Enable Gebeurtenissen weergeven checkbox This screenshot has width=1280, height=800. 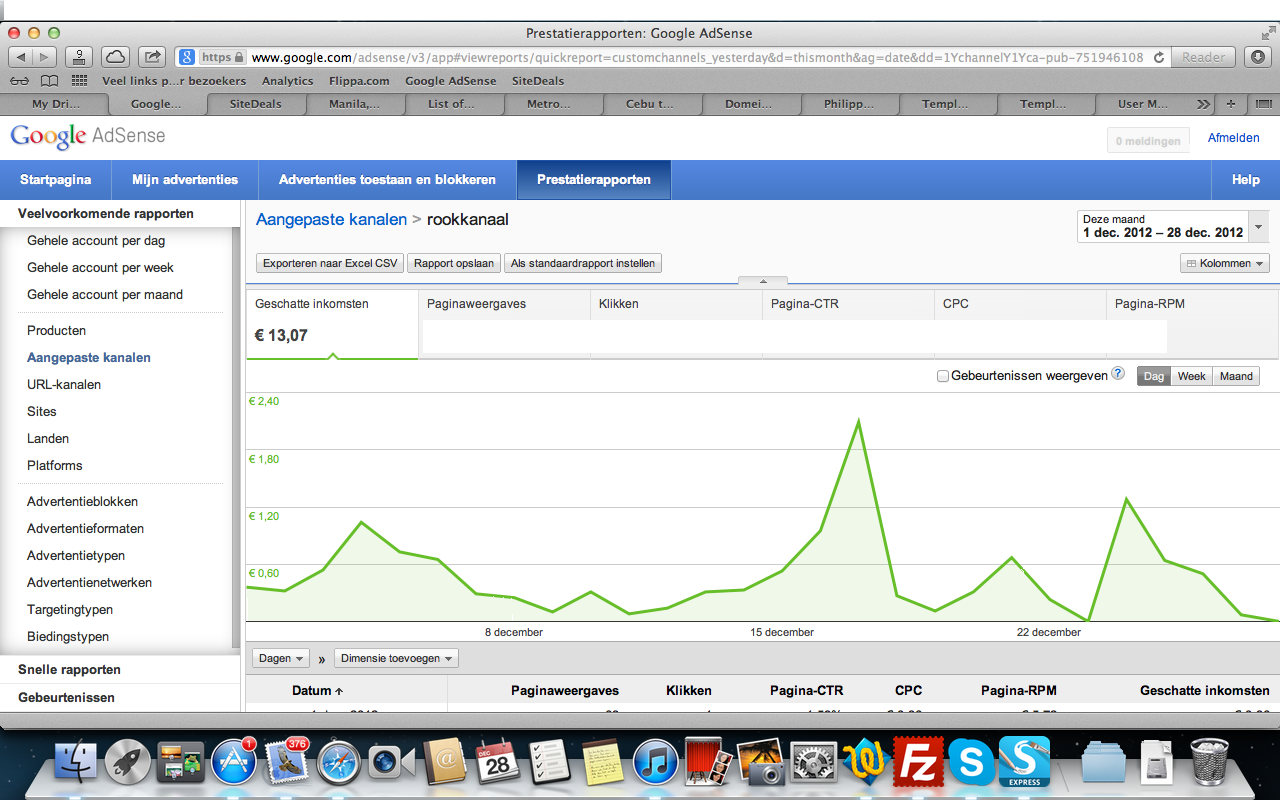pos(943,376)
